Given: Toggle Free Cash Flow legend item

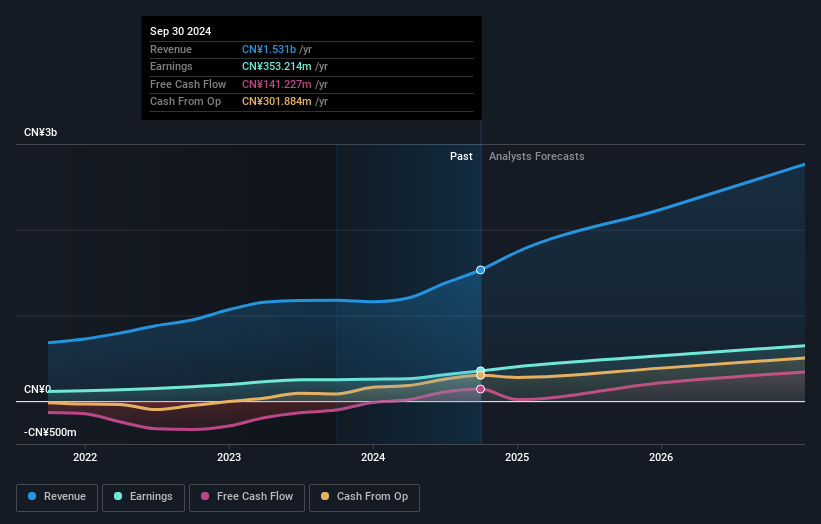Looking at the screenshot, I should coord(244,497).
